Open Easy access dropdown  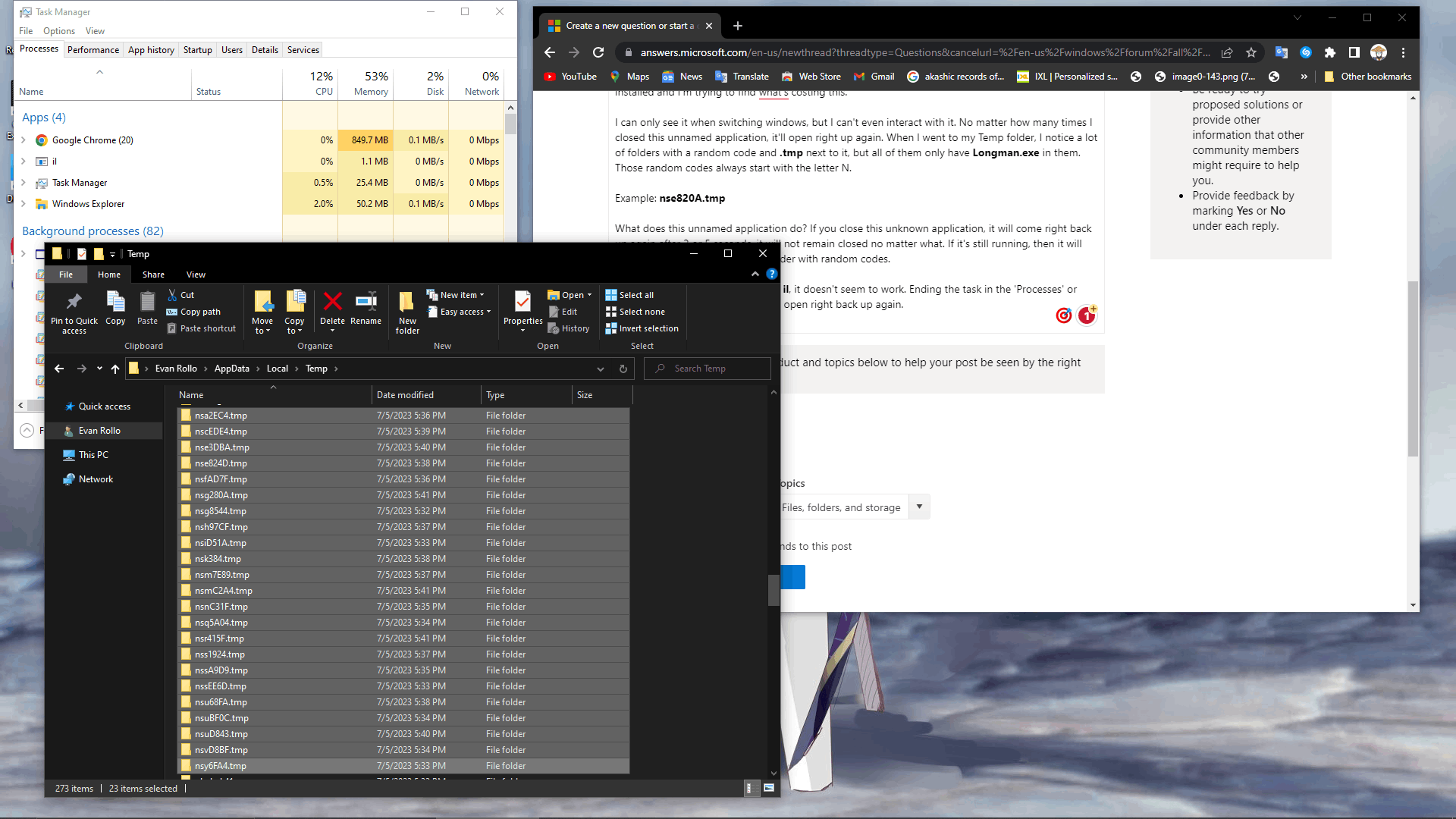click(459, 312)
